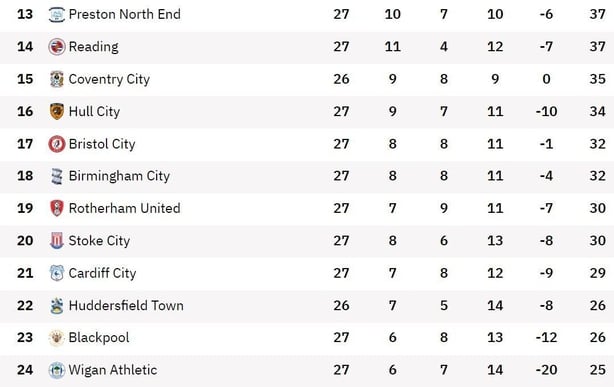The height and width of the screenshot is (387, 614).
Task: Click the Preston North End club crest
Action: point(57,14)
